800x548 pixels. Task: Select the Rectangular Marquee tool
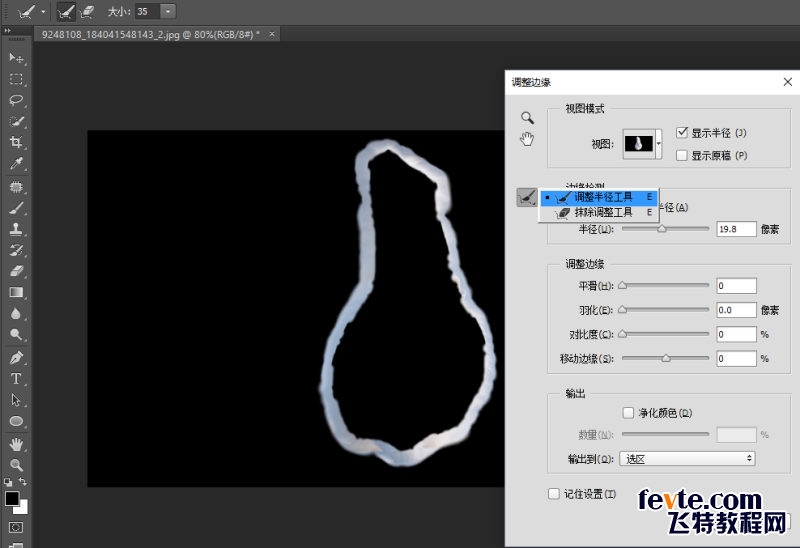pos(16,79)
